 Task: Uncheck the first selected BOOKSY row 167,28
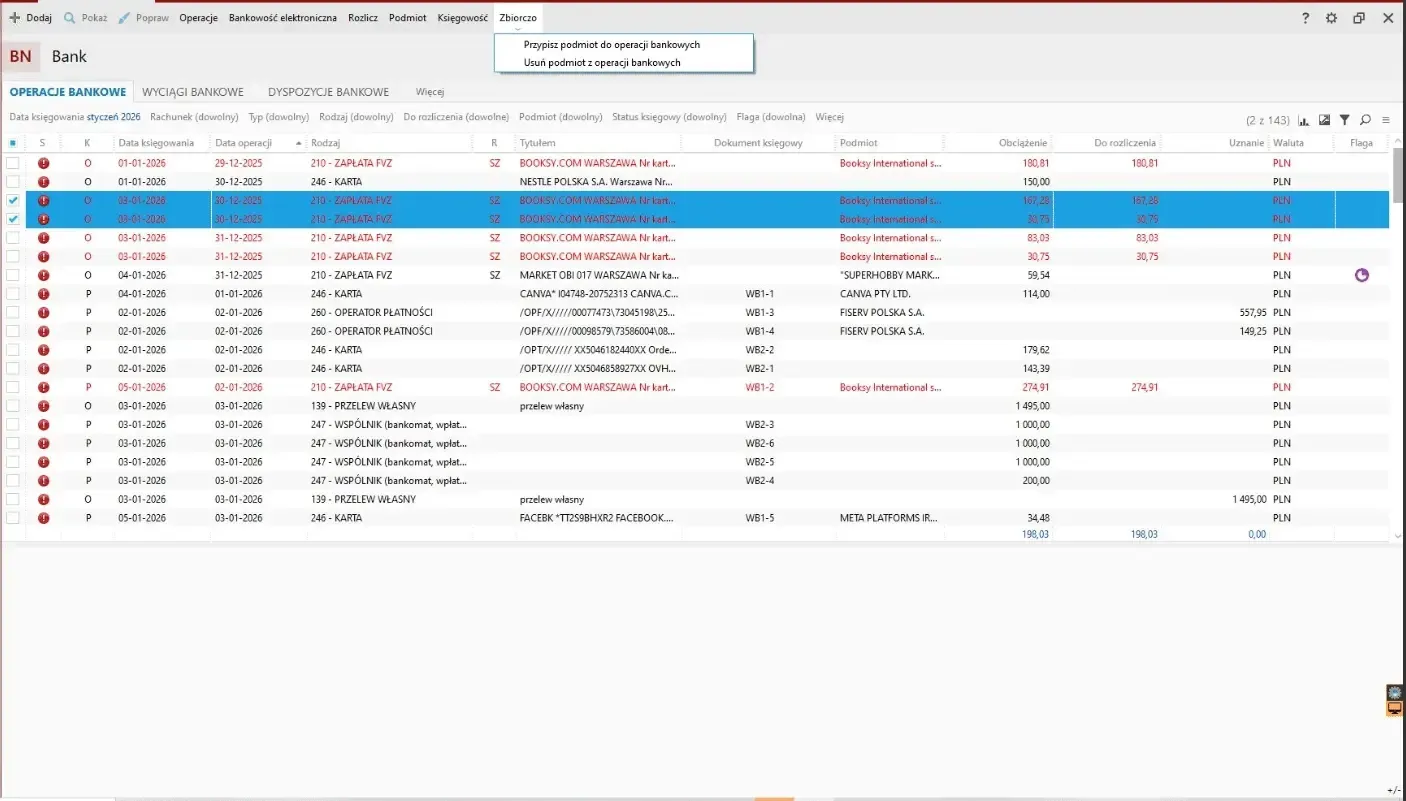point(13,200)
